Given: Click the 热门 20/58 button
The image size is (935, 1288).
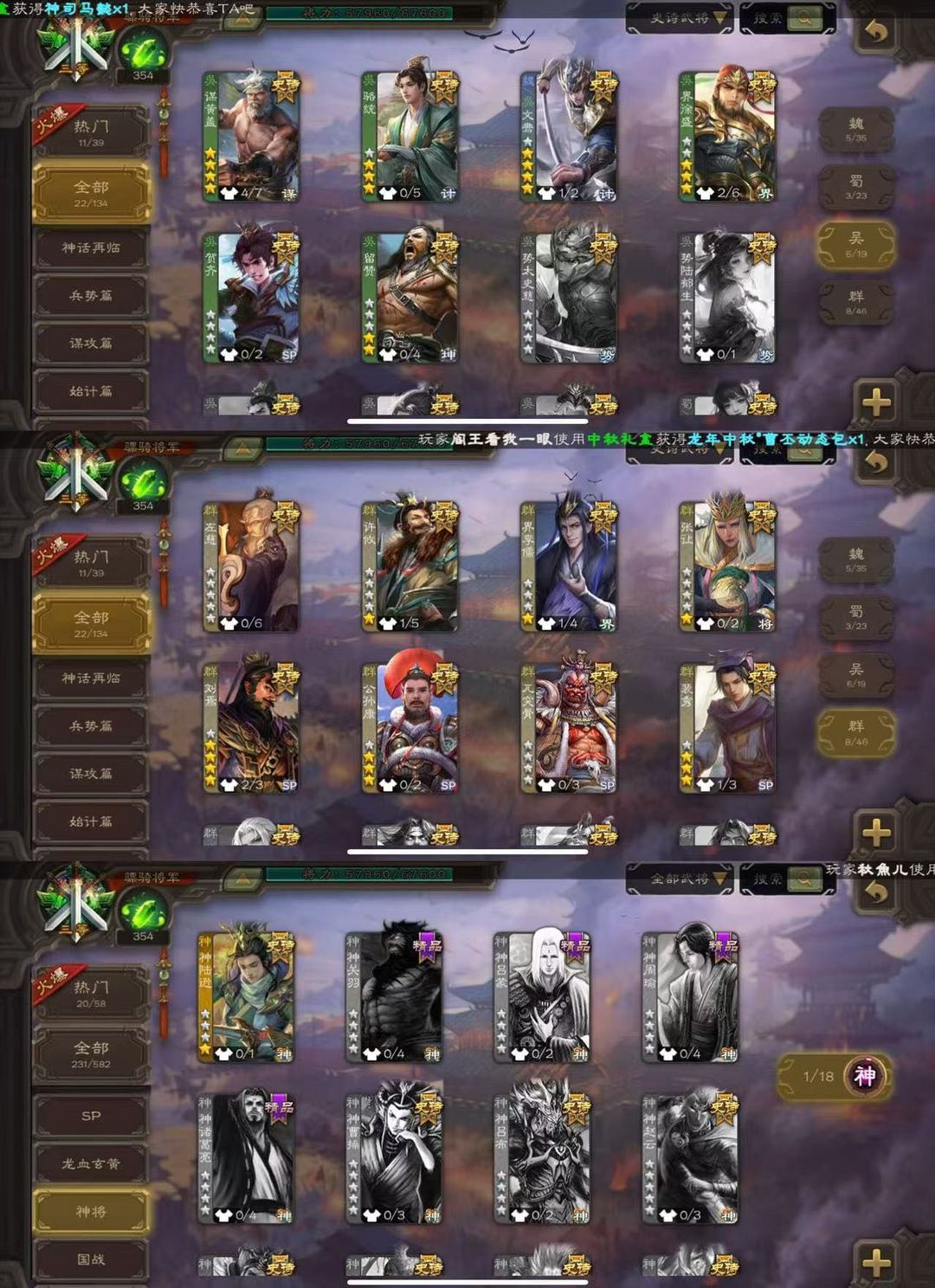Looking at the screenshot, I should tap(91, 993).
